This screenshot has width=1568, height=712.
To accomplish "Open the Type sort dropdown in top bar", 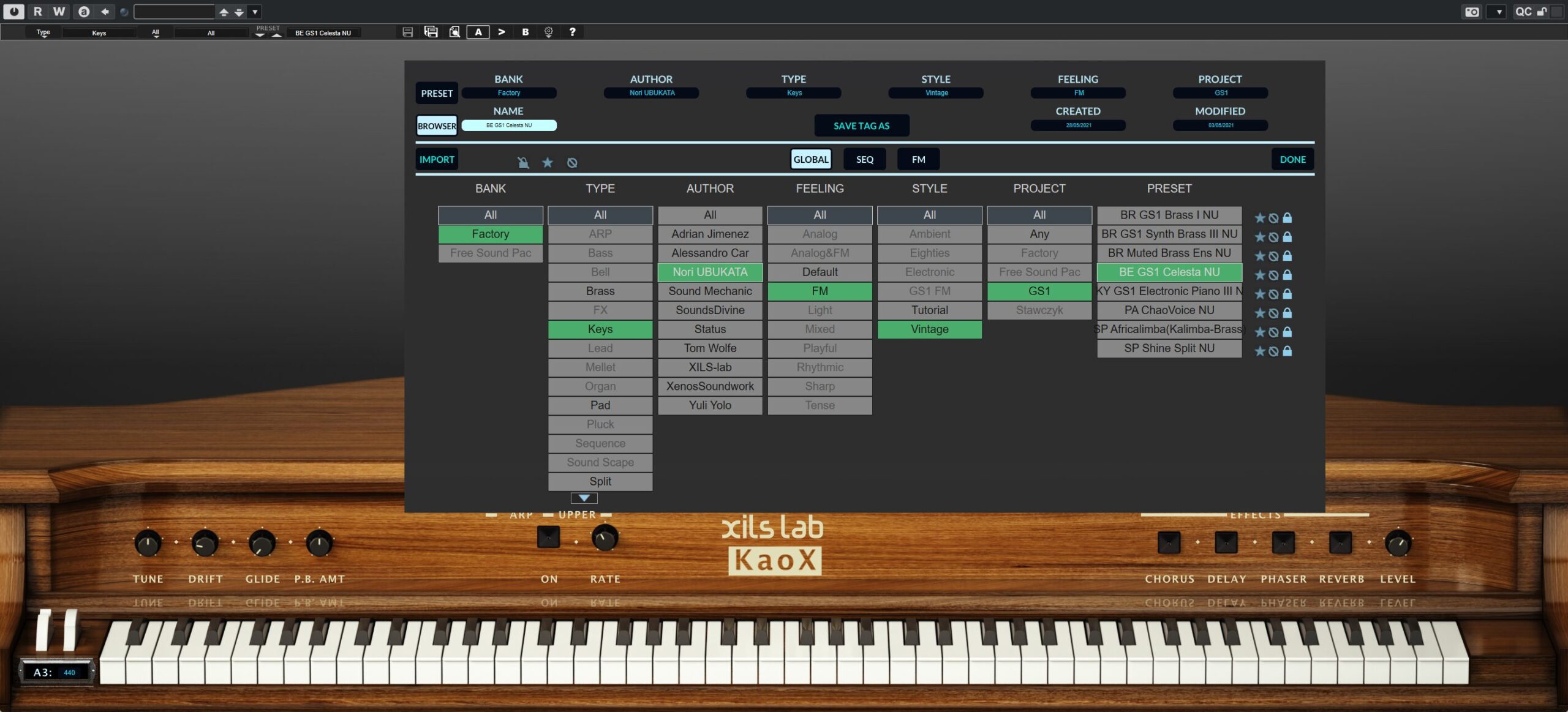I will click(x=43, y=32).
